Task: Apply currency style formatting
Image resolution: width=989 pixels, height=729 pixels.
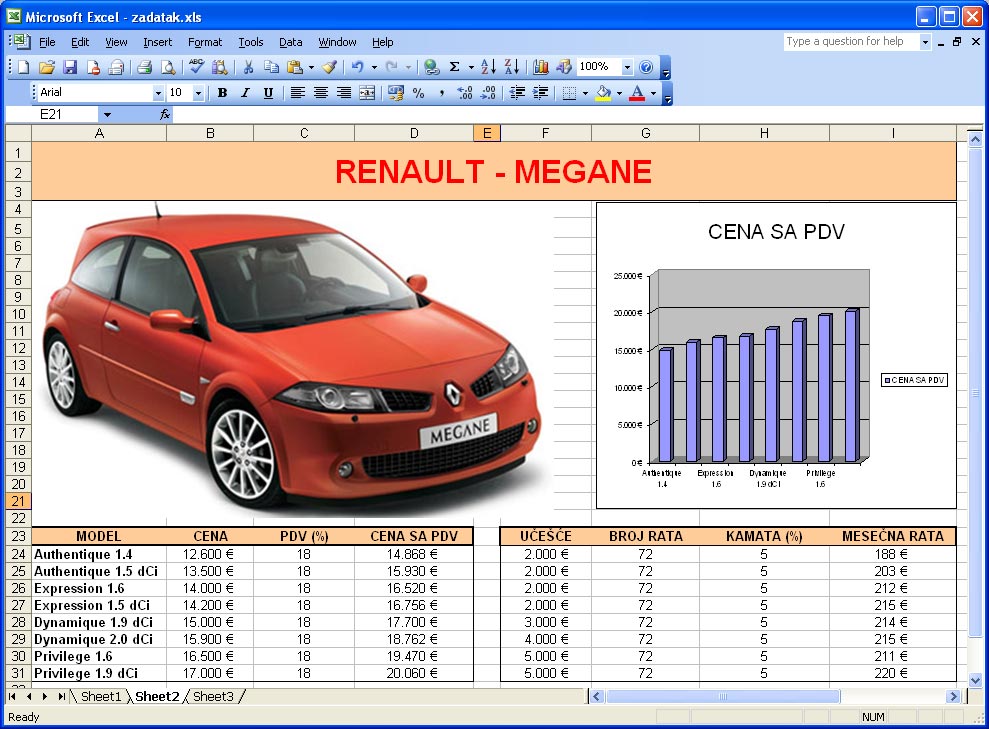Action: (396, 93)
